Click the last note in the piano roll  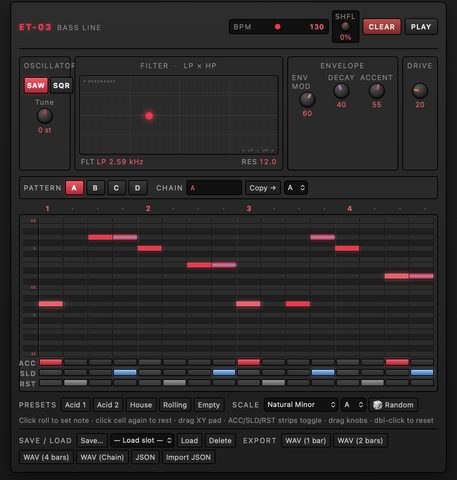pos(421,276)
